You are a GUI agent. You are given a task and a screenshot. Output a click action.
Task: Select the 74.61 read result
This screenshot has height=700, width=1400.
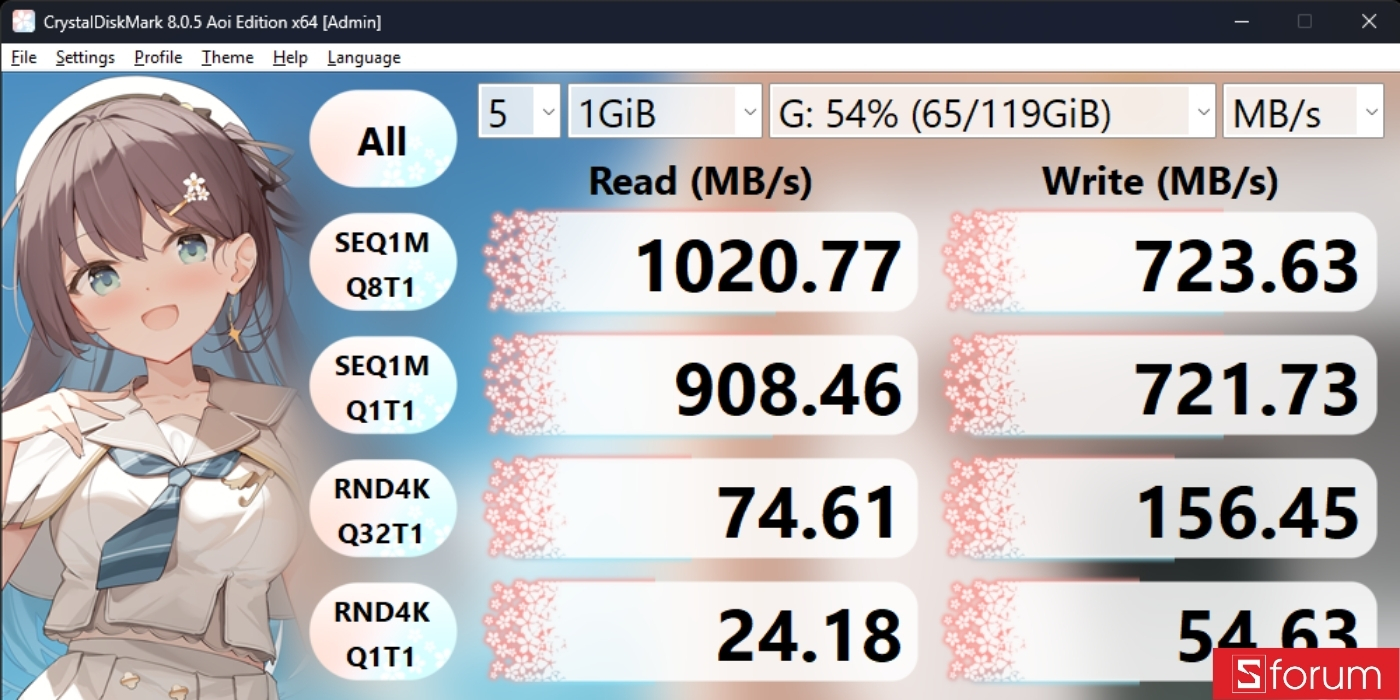701,509
